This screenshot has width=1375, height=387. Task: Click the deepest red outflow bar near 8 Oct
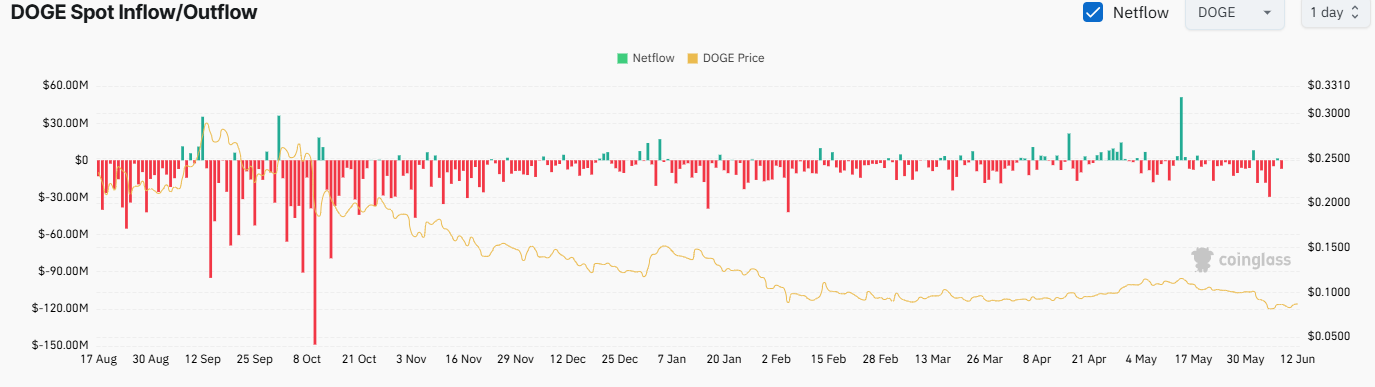(315, 252)
